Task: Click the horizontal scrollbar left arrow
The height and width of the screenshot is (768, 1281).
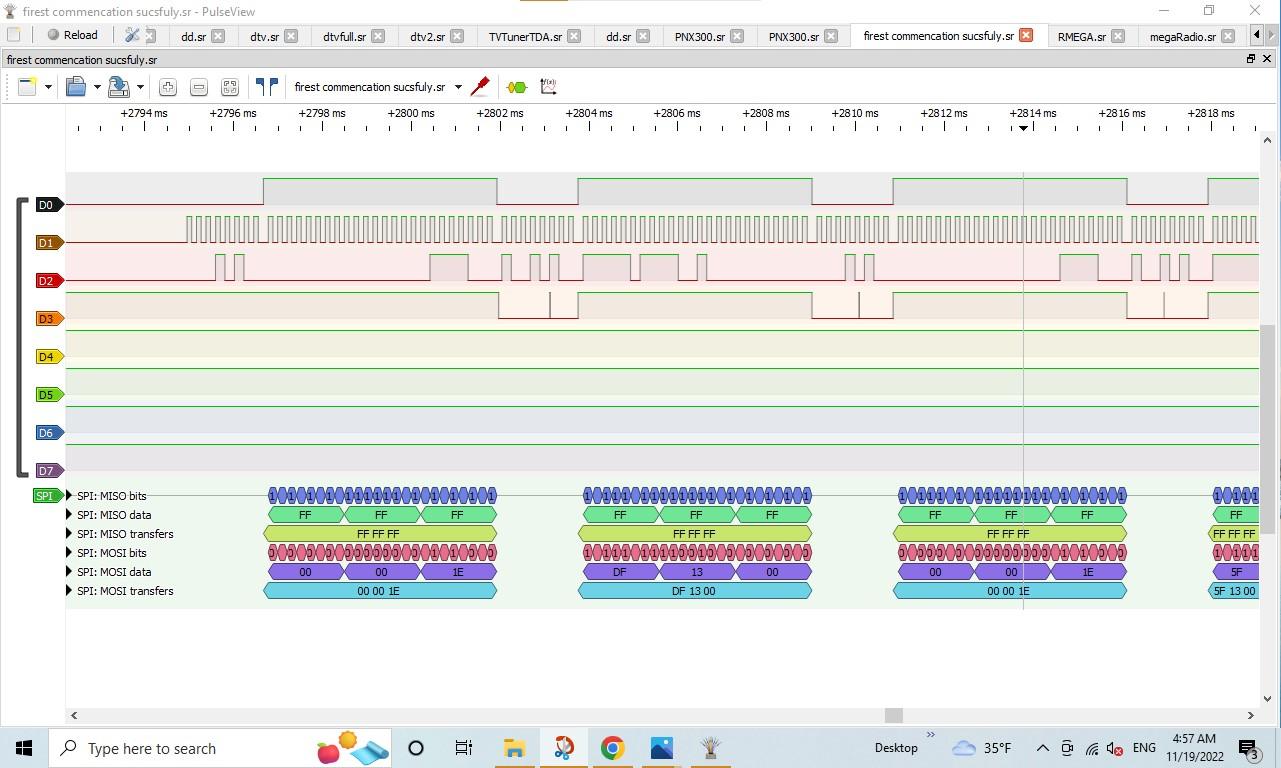Action: [x=74, y=715]
